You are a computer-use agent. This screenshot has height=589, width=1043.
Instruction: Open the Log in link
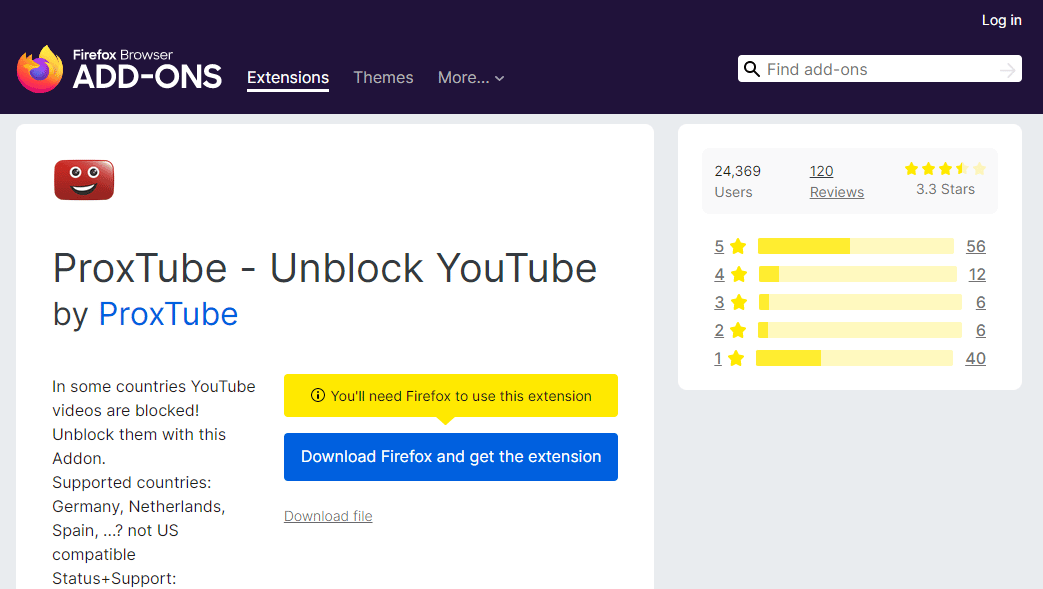[1001, 21]
